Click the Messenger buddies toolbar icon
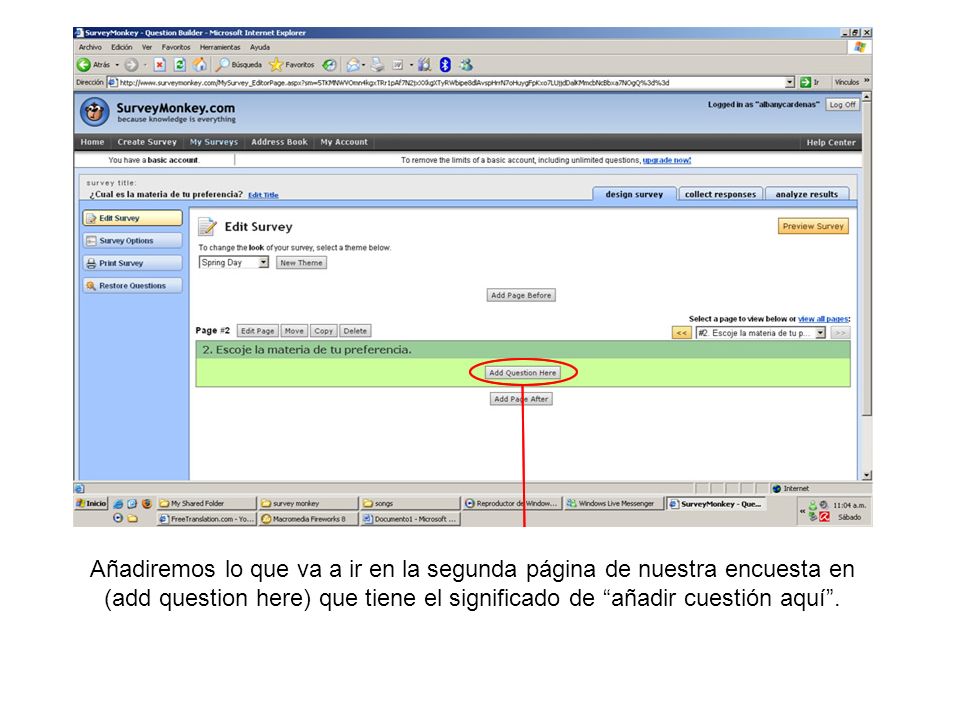 (466, 64)
